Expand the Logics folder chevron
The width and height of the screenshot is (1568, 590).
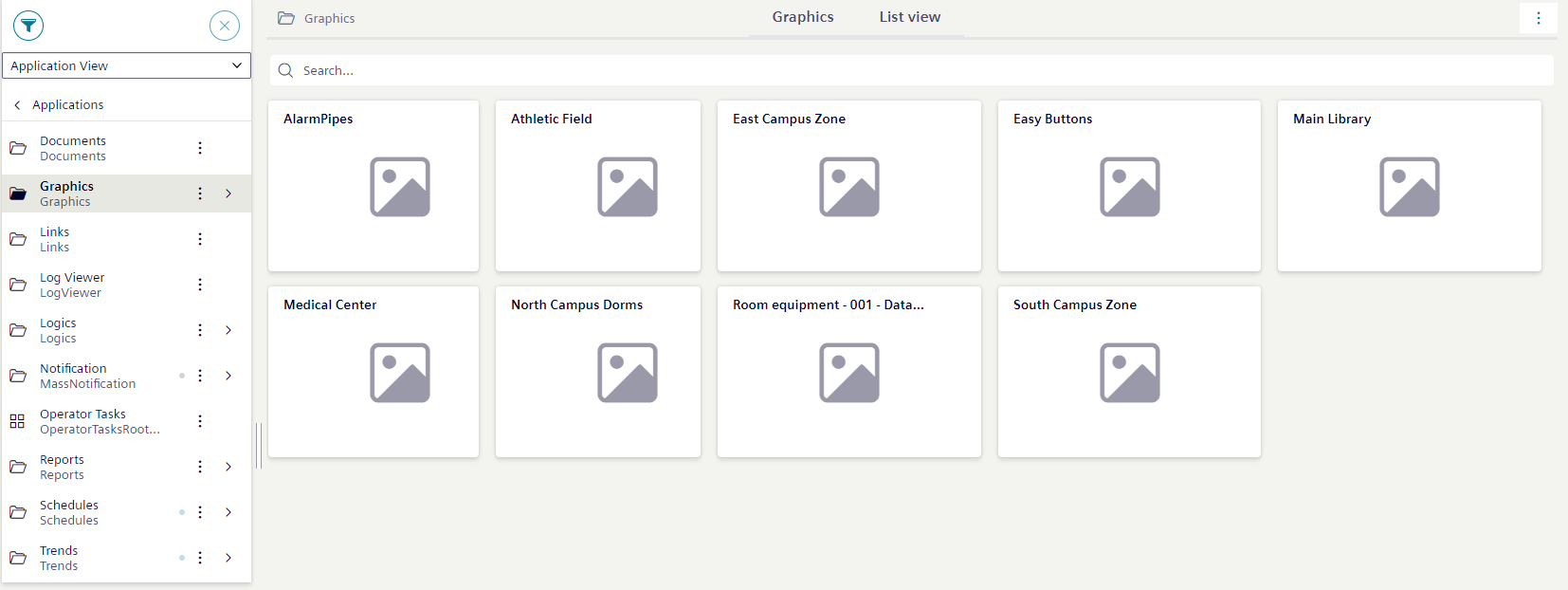228,330
